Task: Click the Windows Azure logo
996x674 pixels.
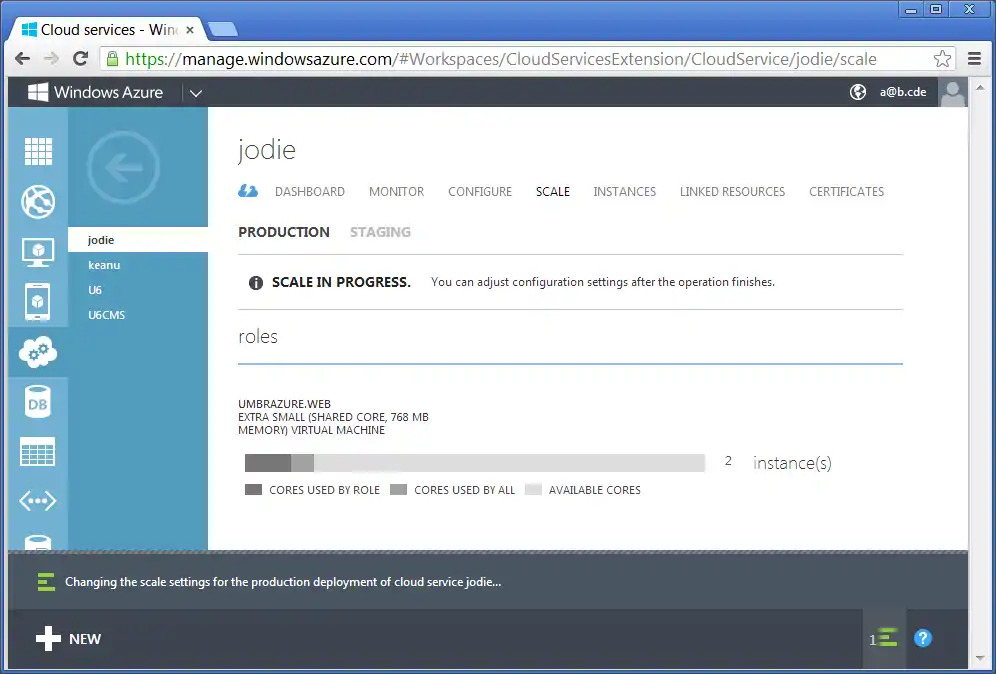Action: click(95, 92)
